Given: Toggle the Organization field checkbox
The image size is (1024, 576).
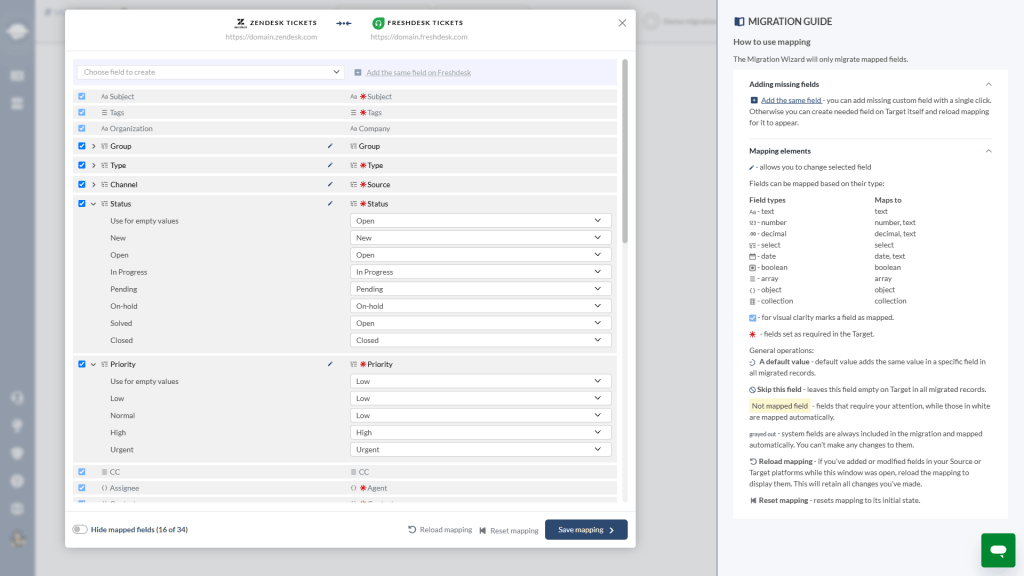Looking at the screenshot, I should pyautogui.click(x=82, y=129).
